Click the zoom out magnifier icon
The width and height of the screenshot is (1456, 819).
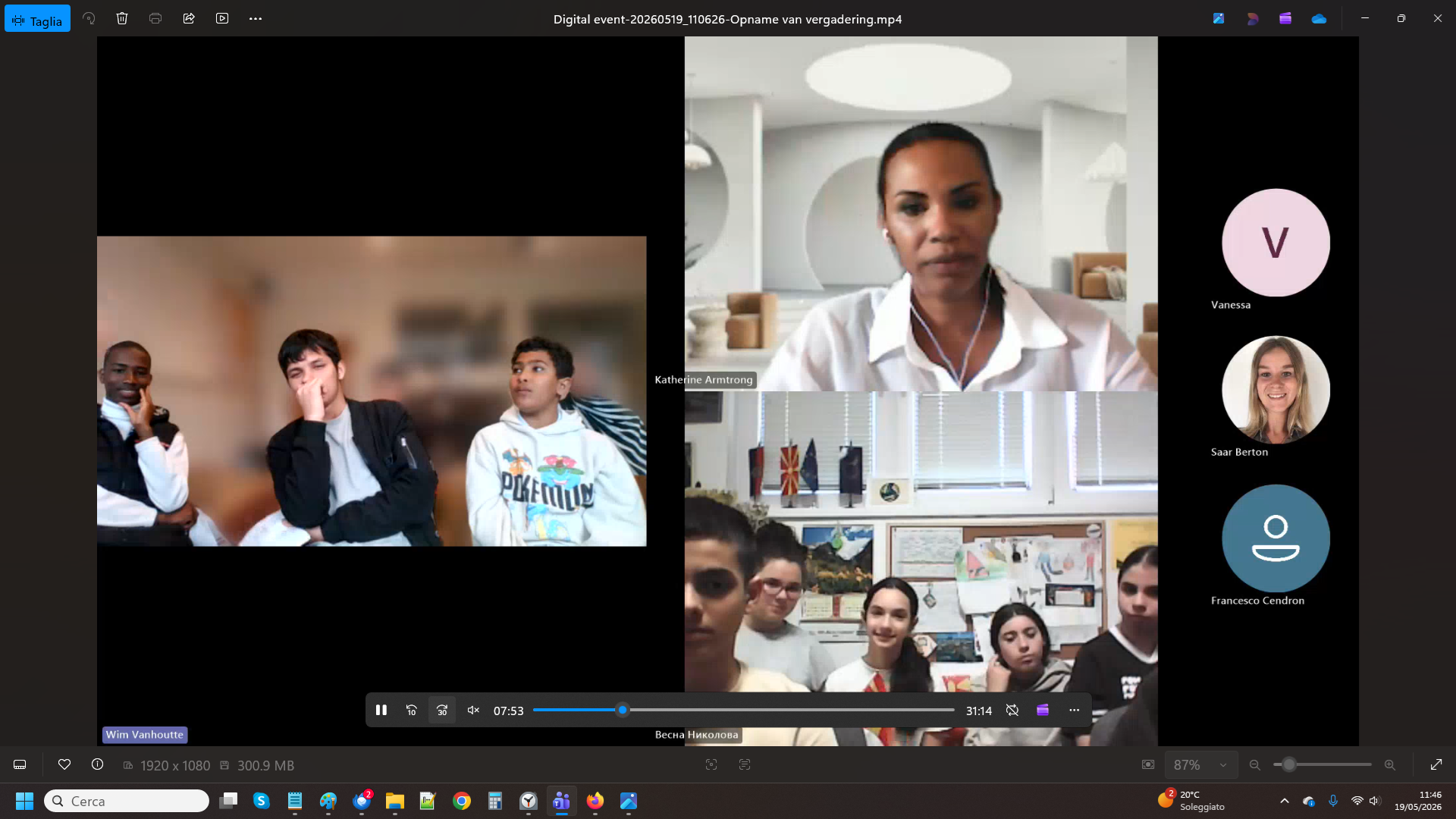(x=1255, y=765)
